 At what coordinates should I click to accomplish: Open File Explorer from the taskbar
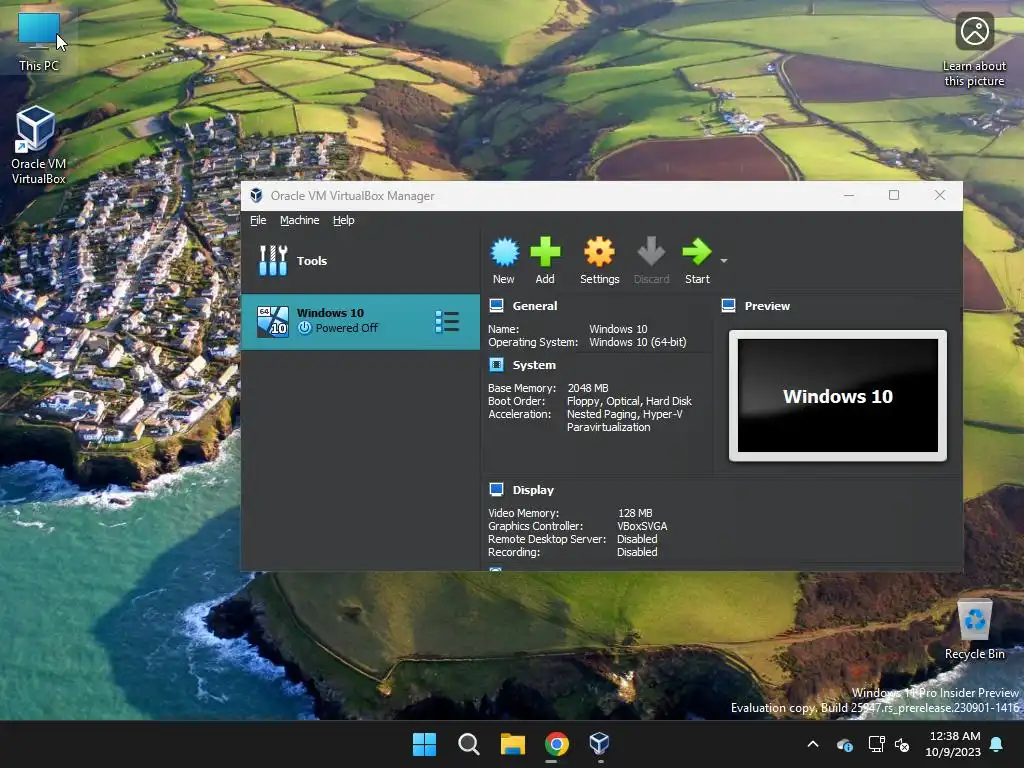[x=513, y=744]
